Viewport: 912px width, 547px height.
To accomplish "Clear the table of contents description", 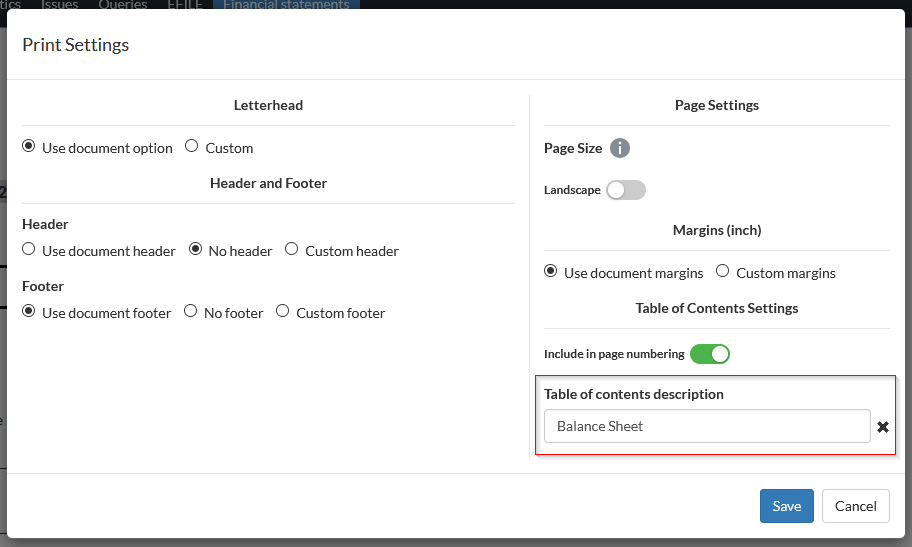I will click(x=883, y=427).
